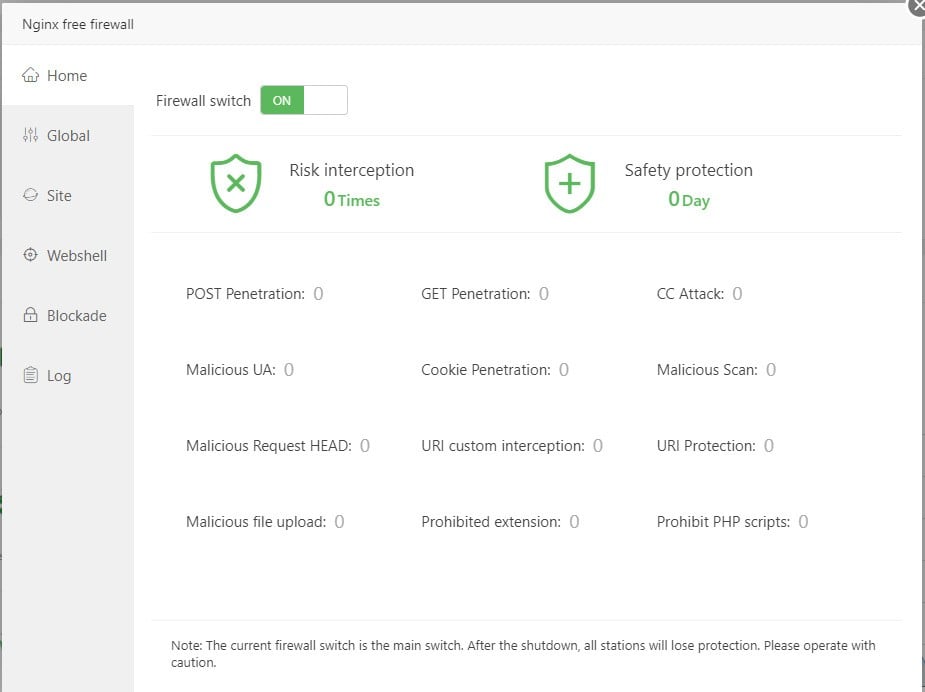Click the CC Attack count

coord(737,294)
